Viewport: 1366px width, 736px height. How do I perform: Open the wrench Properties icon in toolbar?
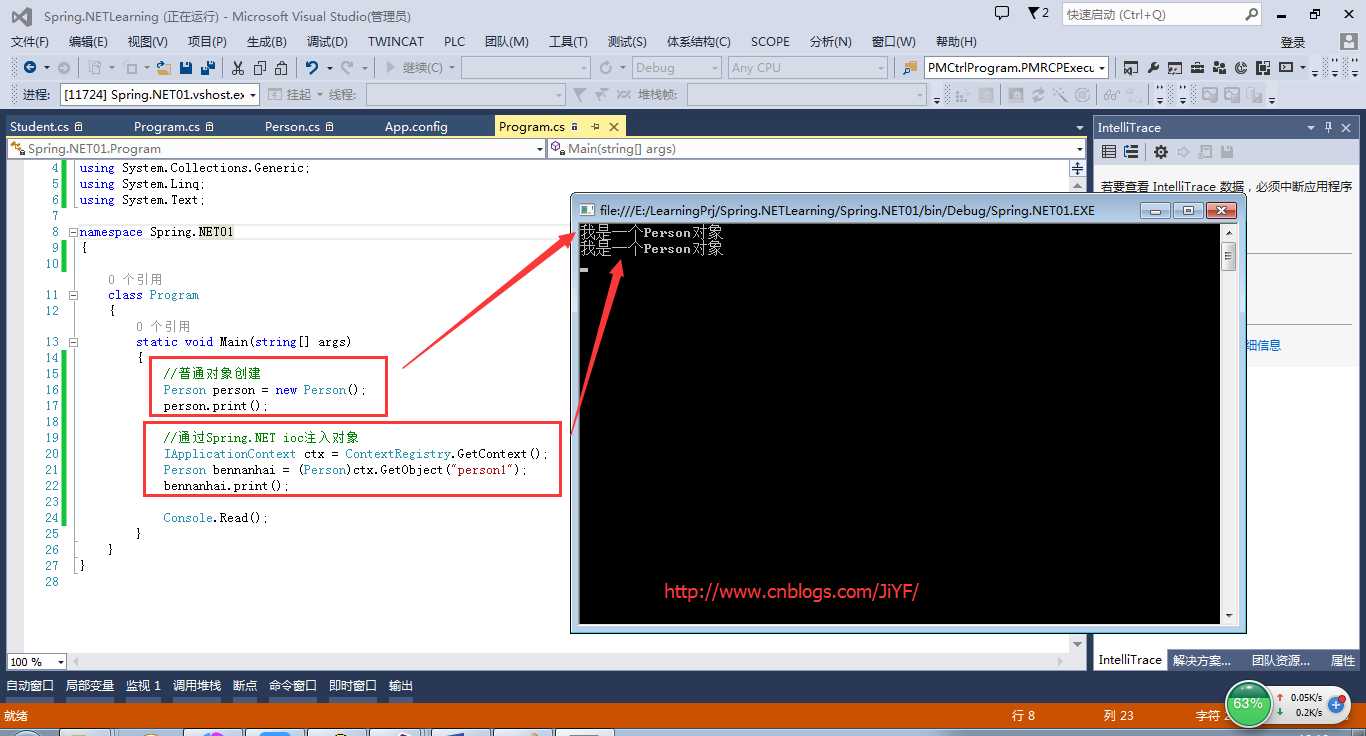click(x=1152, y=68)
